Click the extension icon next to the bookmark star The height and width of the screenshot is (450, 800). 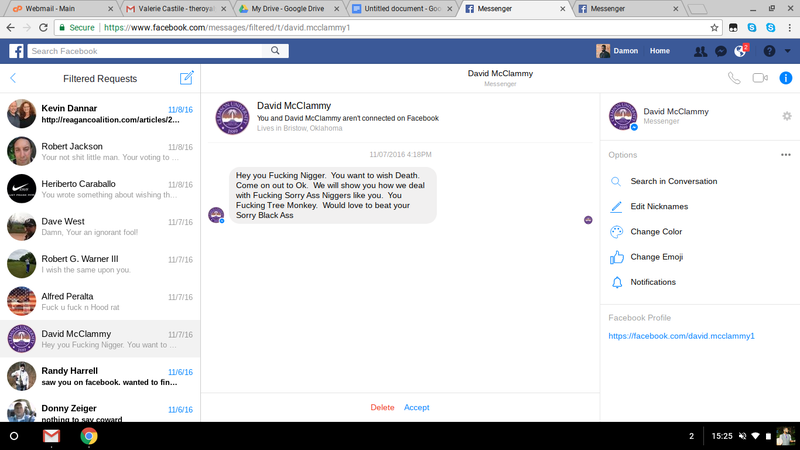pyautogui.click(x=733, y=28)
